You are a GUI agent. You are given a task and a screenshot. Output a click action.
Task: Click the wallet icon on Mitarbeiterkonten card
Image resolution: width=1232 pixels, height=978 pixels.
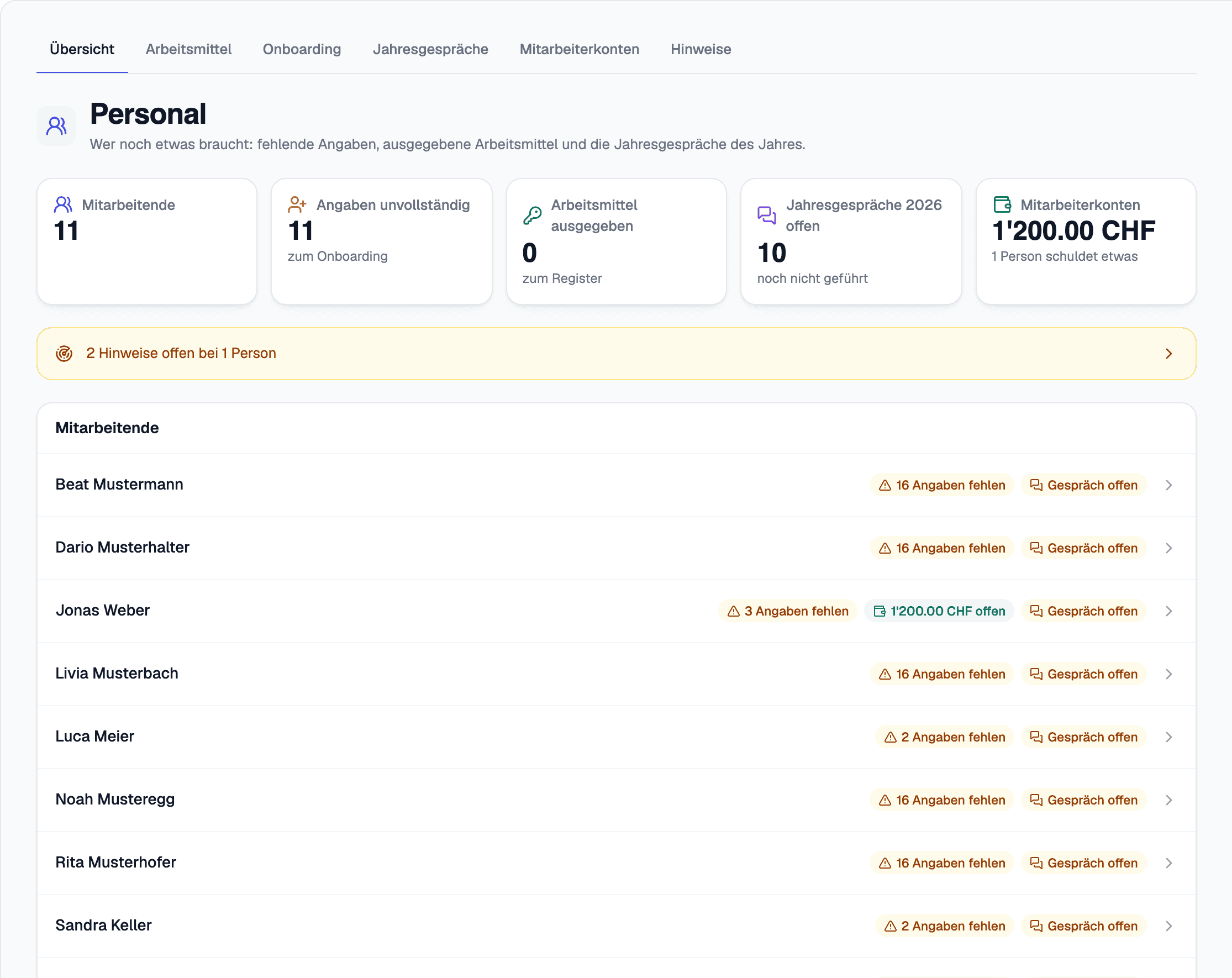click(x=1002, y=204)
